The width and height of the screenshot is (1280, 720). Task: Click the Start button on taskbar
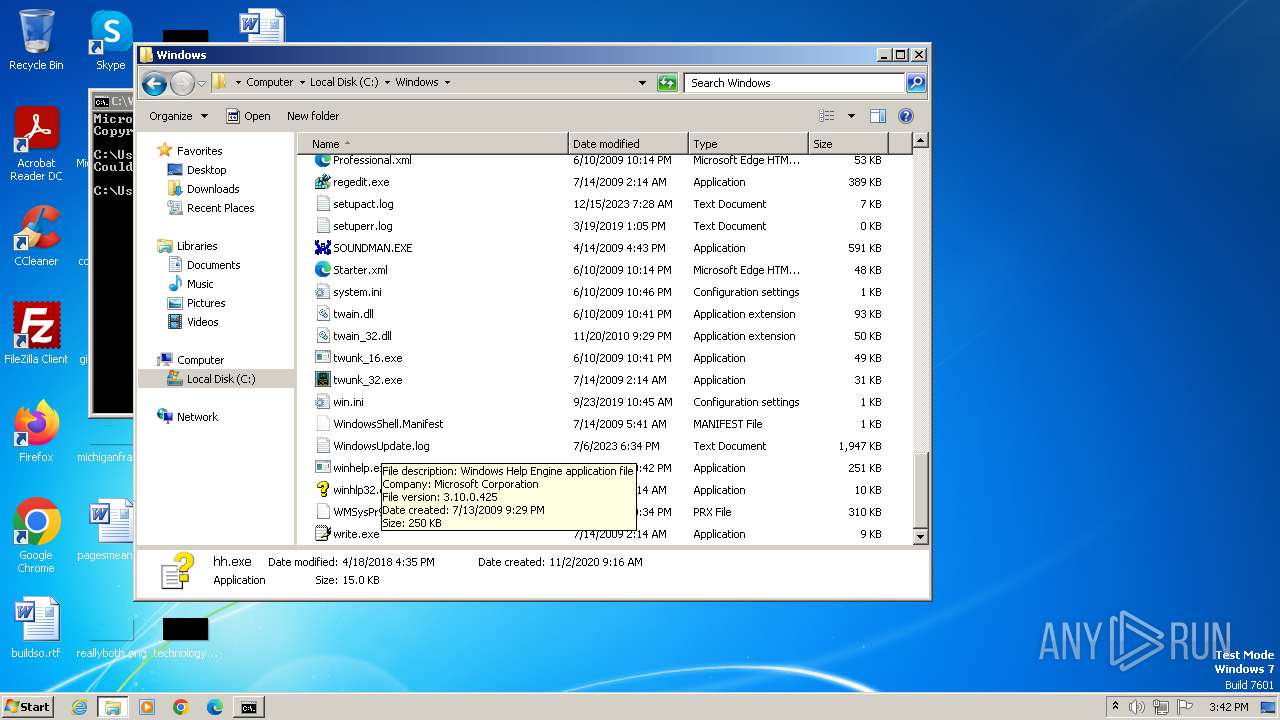tap(27, 707)
